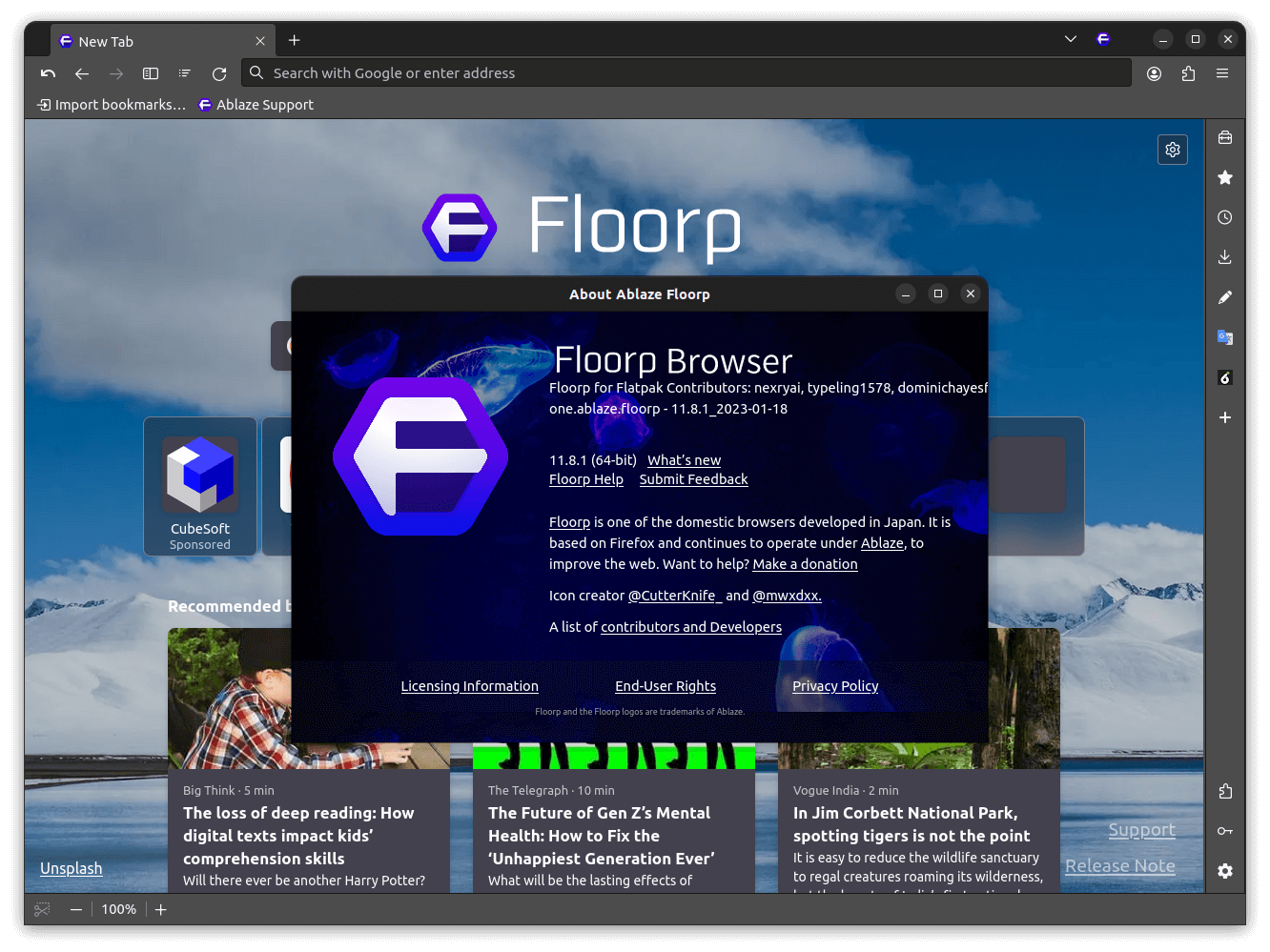Open the Passwords key icon in sidebar
This screenshot has height=952, width=1270.
(x=1225, y=830)
